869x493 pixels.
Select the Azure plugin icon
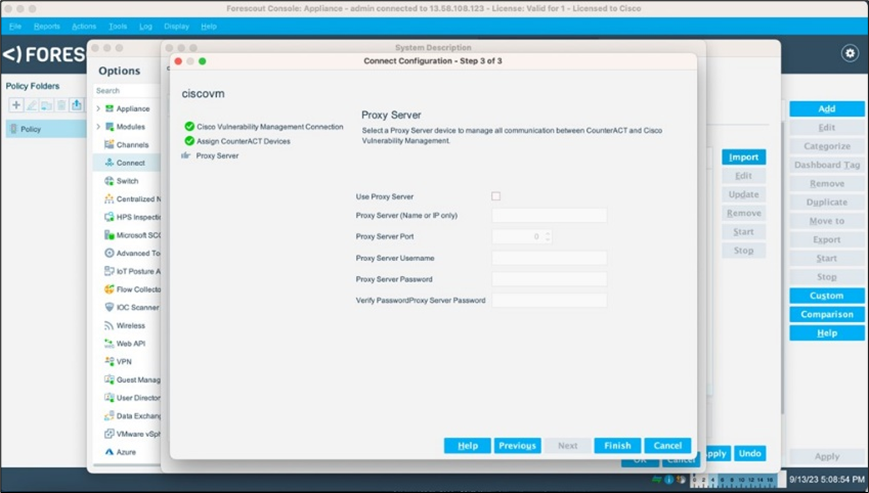pos(109,452)
